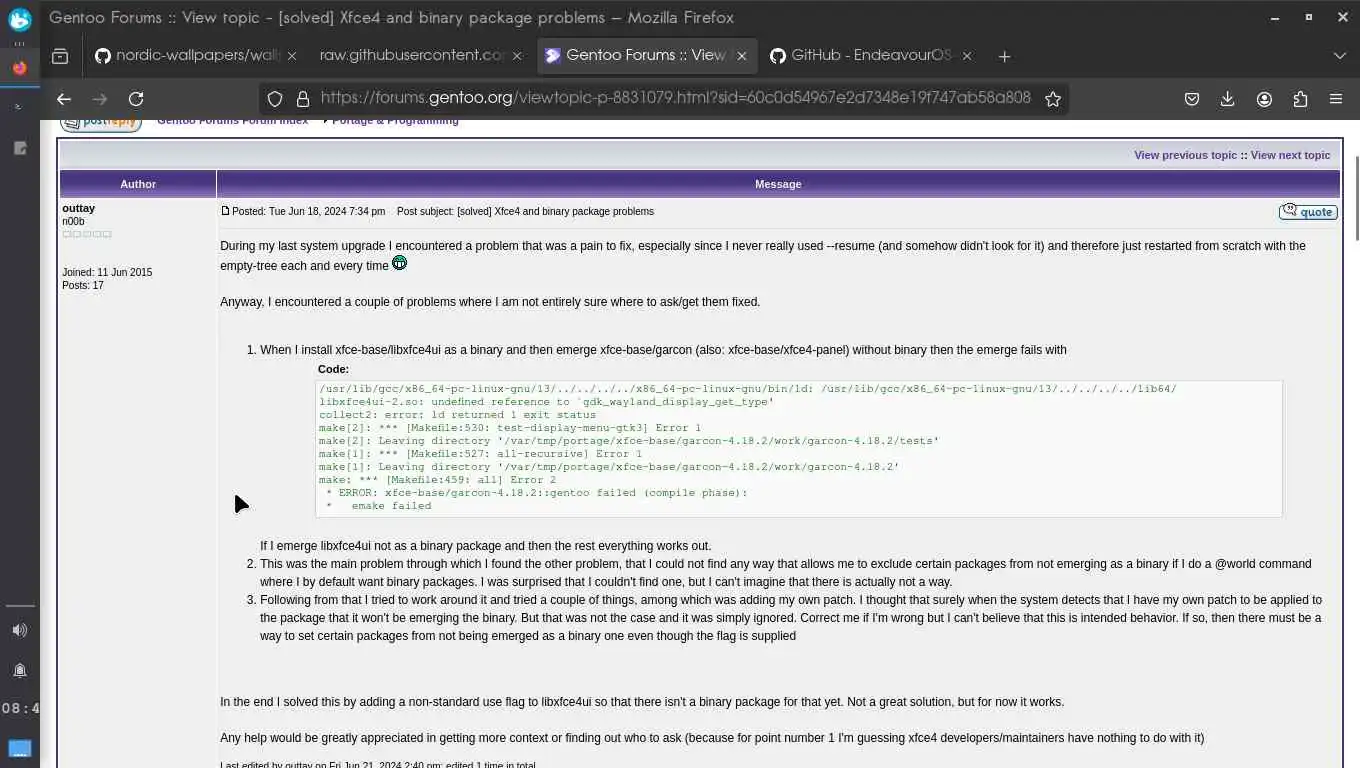Screen dimensions: 1360x768
Task: Open the downloads panel
Action: pyautogui.click(x=1228, y=98)
